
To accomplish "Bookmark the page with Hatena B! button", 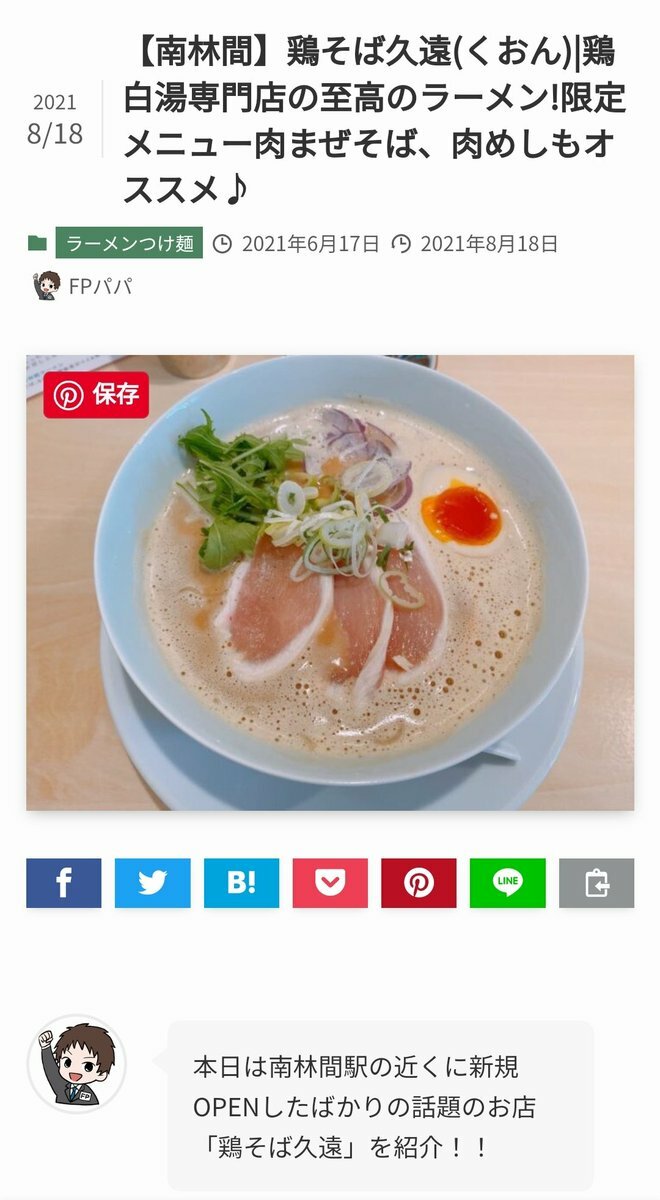I will point(241,883).
